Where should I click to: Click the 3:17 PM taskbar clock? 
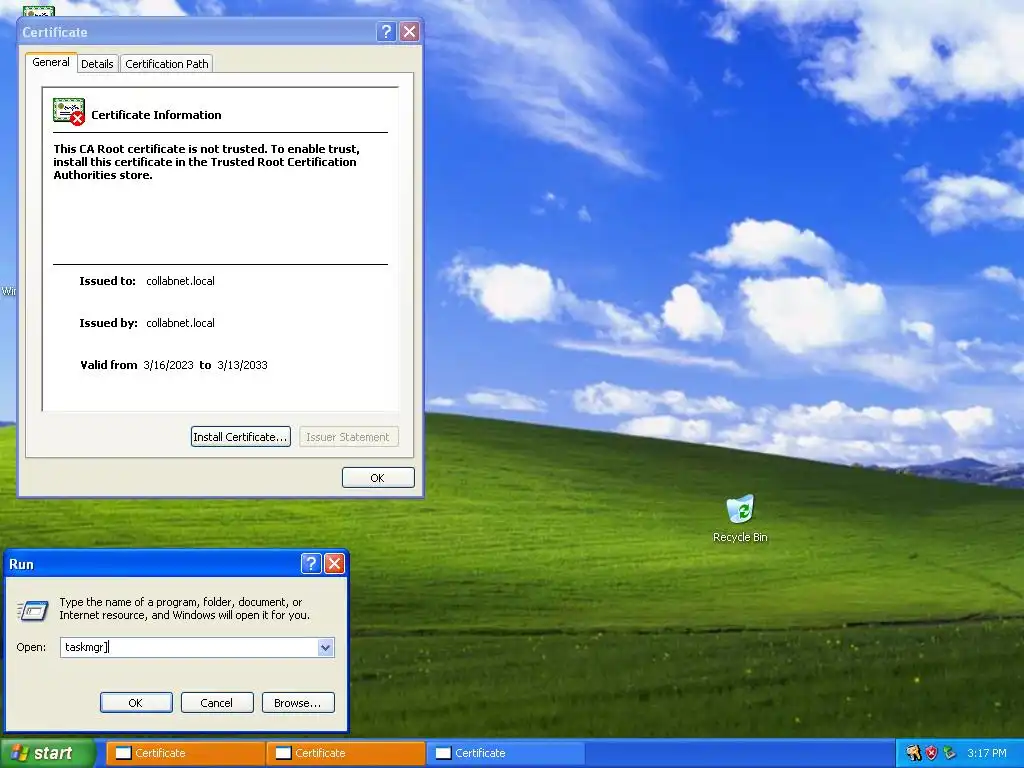point(987,753)
